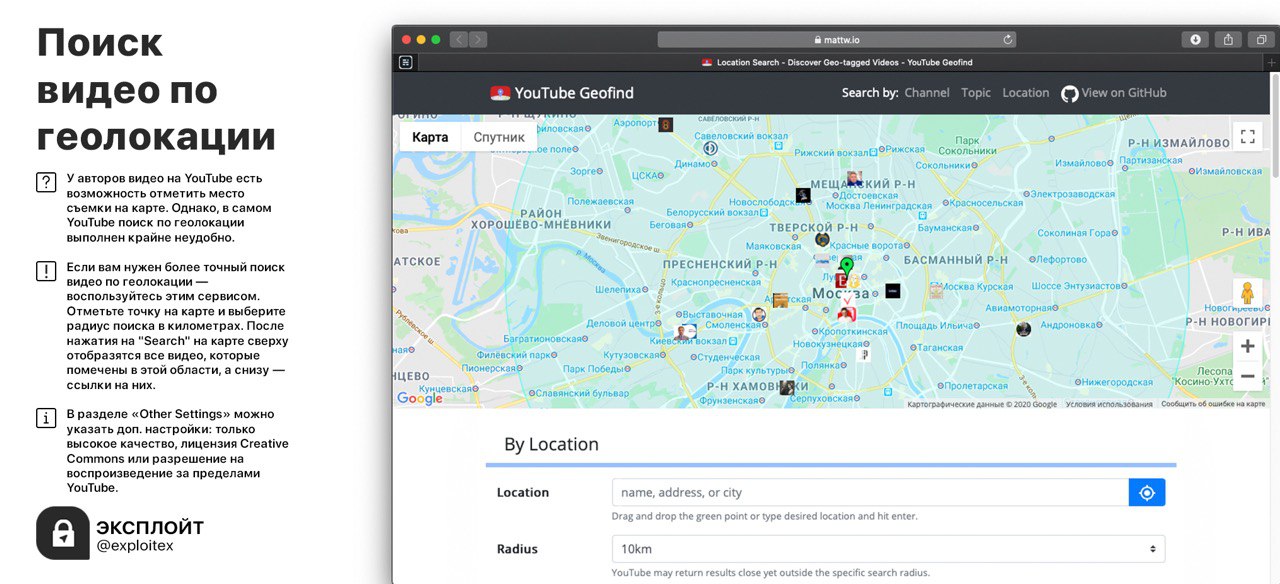Click the By Location heading

coord(551,444)
